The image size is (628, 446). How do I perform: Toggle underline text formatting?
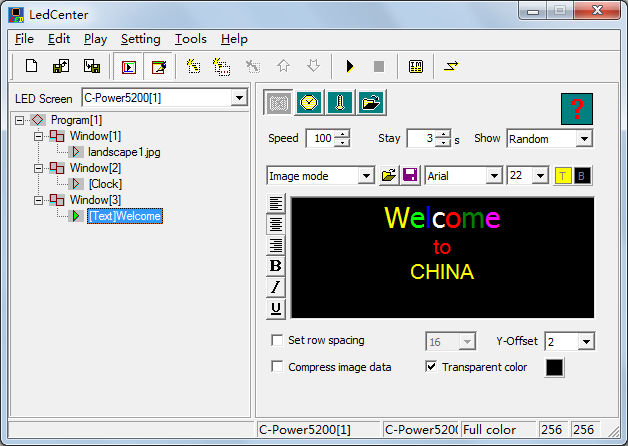tap(276, 308)
